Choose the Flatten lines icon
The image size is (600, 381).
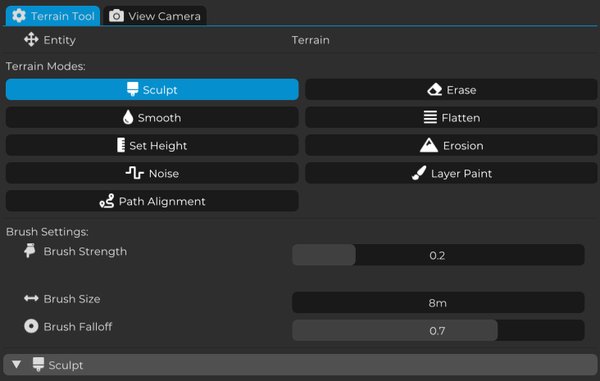click(430, 117)
